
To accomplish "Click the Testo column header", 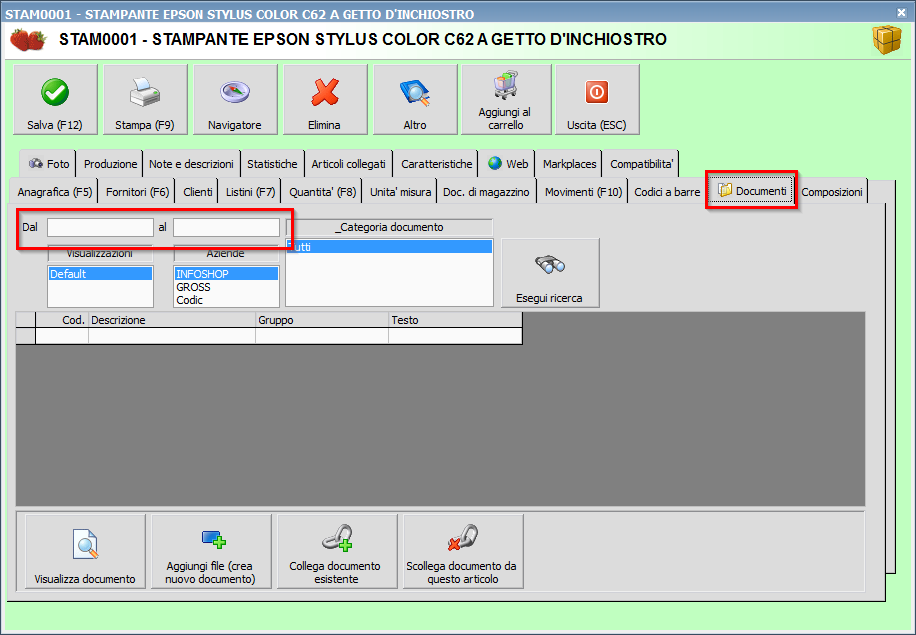I will [455, 320].
